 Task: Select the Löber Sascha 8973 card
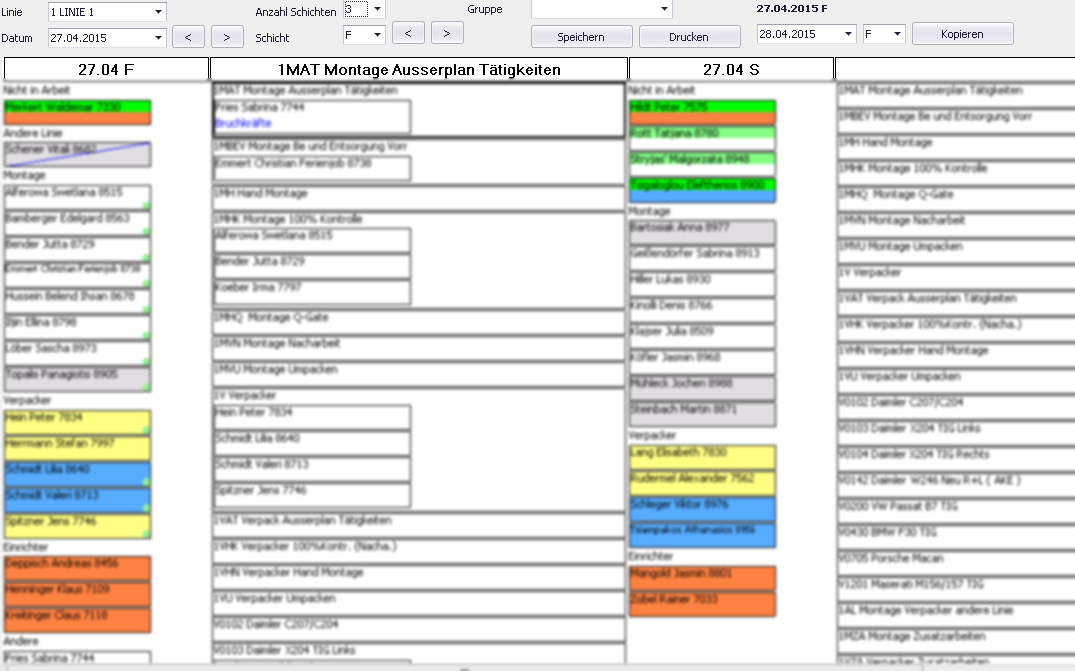coord(77,354)
